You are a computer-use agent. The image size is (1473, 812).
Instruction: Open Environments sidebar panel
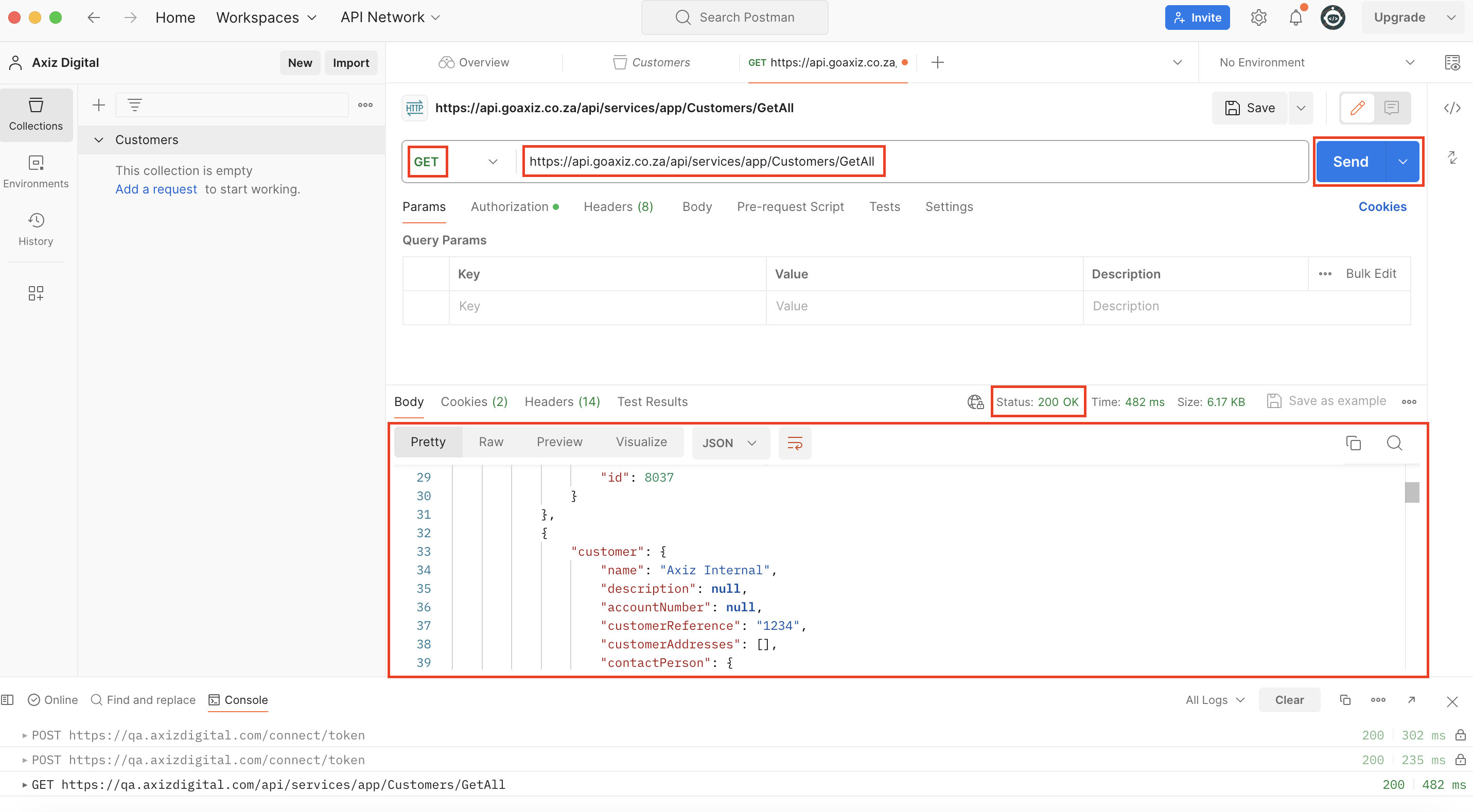pos(36,171)
